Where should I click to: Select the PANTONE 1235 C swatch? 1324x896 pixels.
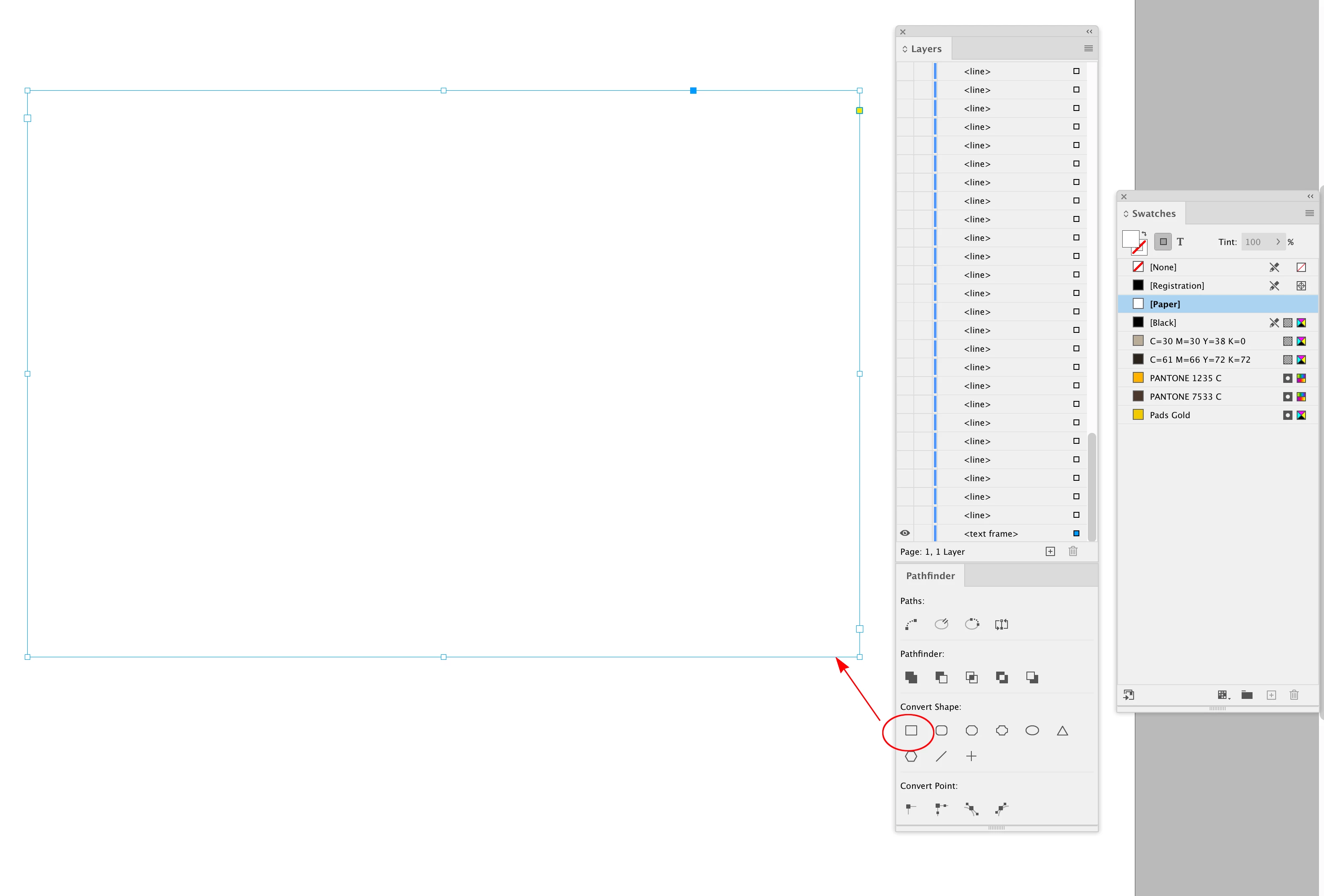click(1185, 378)
